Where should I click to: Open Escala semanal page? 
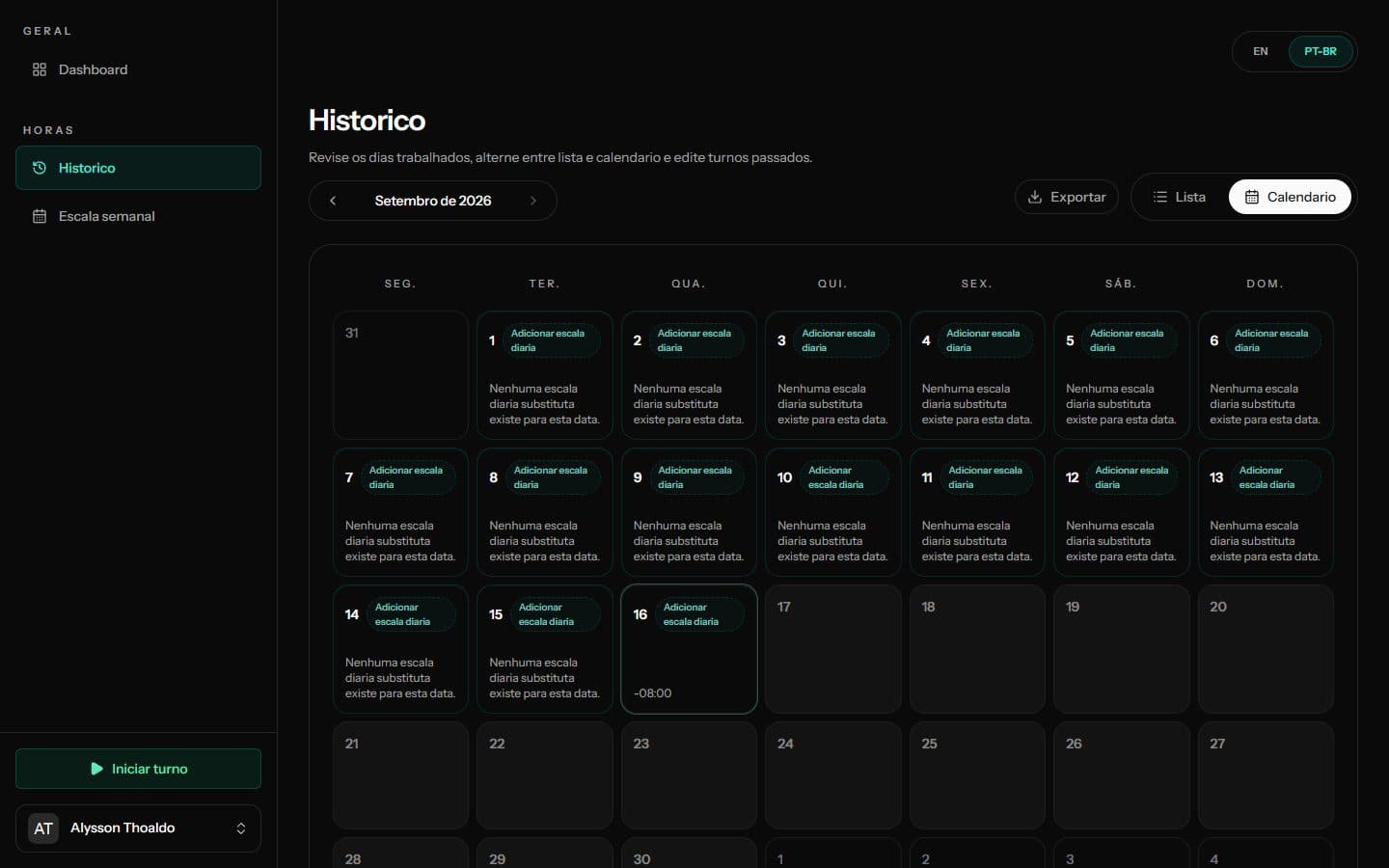138,216
